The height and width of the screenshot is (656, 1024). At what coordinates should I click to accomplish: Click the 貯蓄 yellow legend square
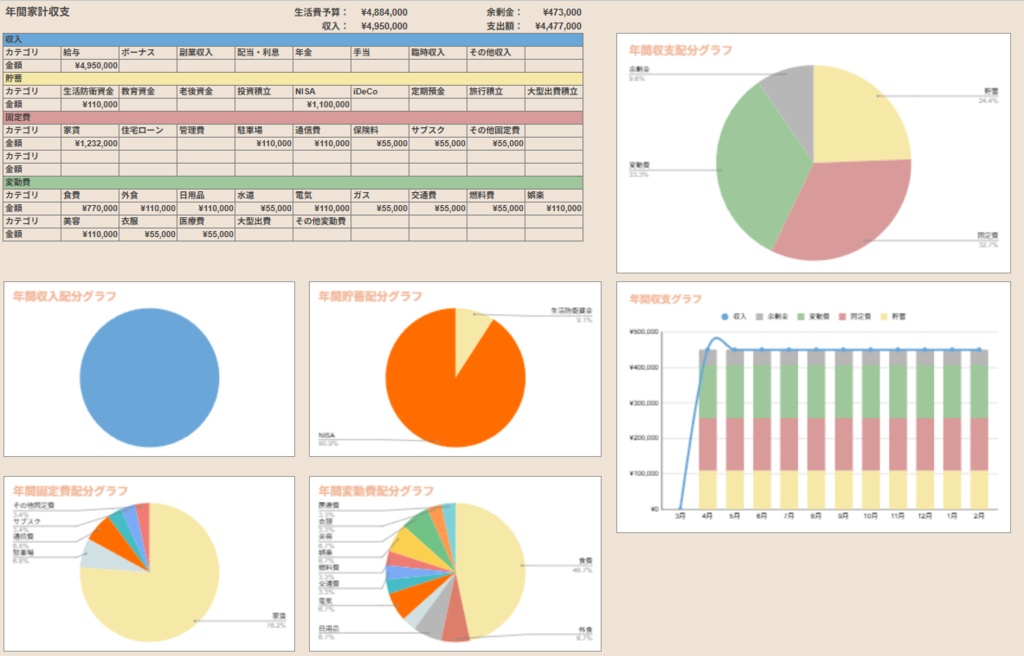[885, 316]
